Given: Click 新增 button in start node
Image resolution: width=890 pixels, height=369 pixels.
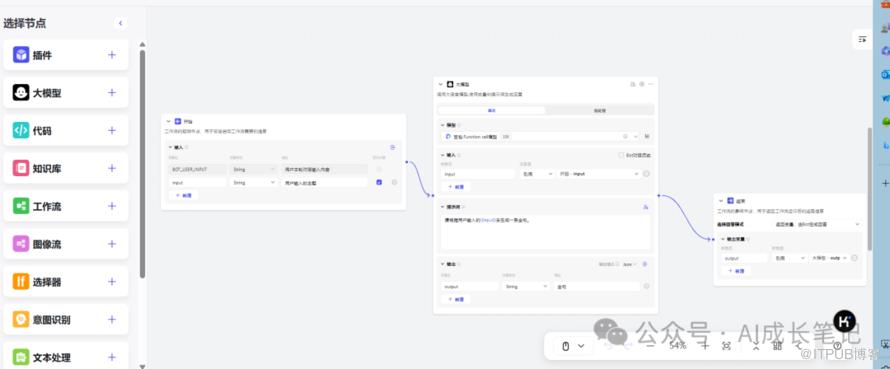Looking at the screenshot, I should coord(183,195).
